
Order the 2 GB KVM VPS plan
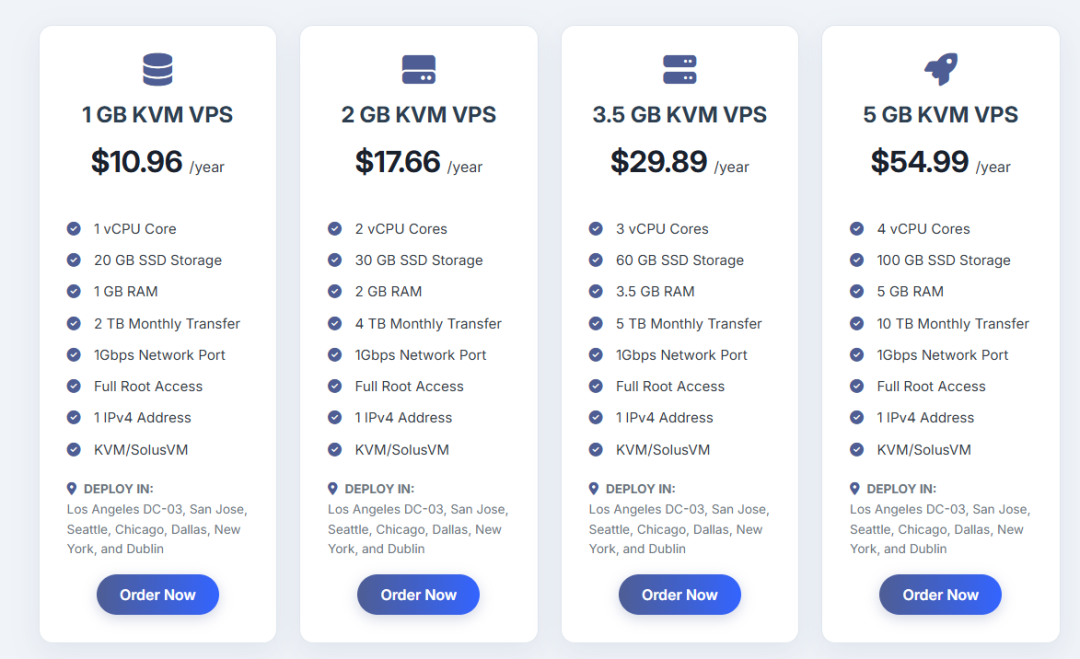419,594
